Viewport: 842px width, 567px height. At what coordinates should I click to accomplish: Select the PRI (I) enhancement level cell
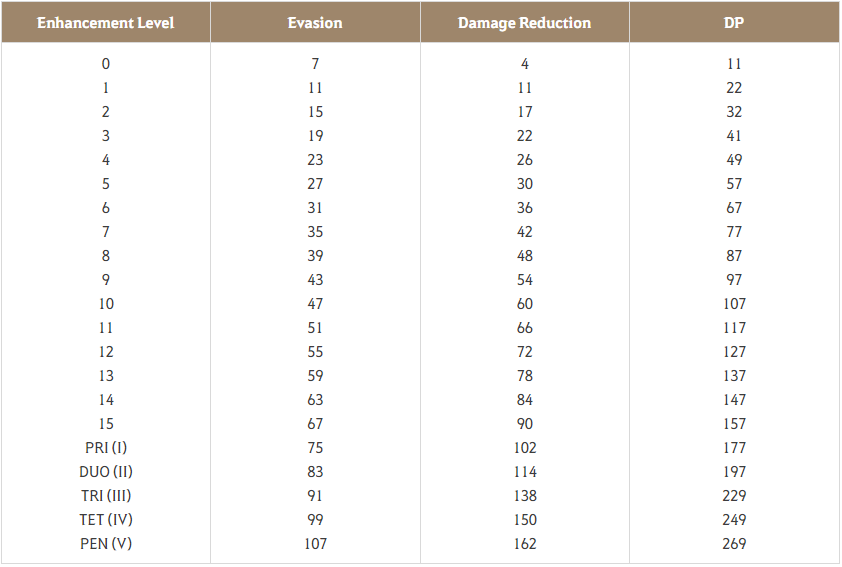pyautogui.click(x=106, y=447)
